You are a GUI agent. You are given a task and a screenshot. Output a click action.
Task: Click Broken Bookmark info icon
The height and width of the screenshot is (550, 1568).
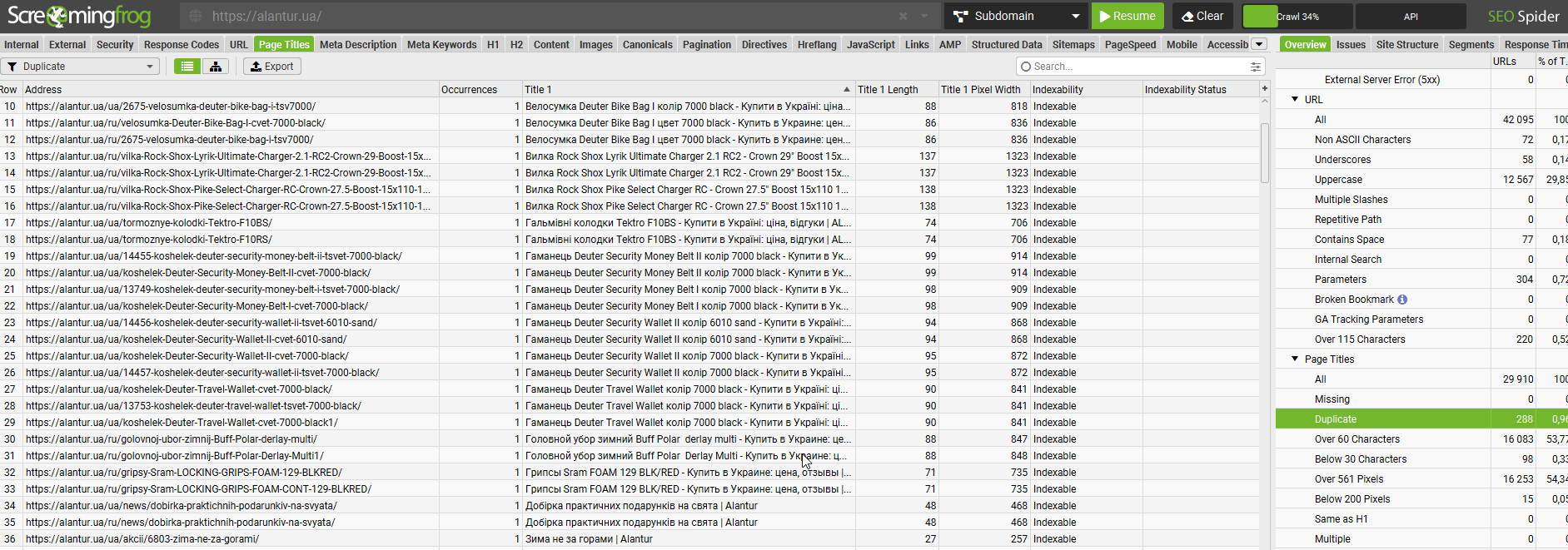click(1402, 300)
